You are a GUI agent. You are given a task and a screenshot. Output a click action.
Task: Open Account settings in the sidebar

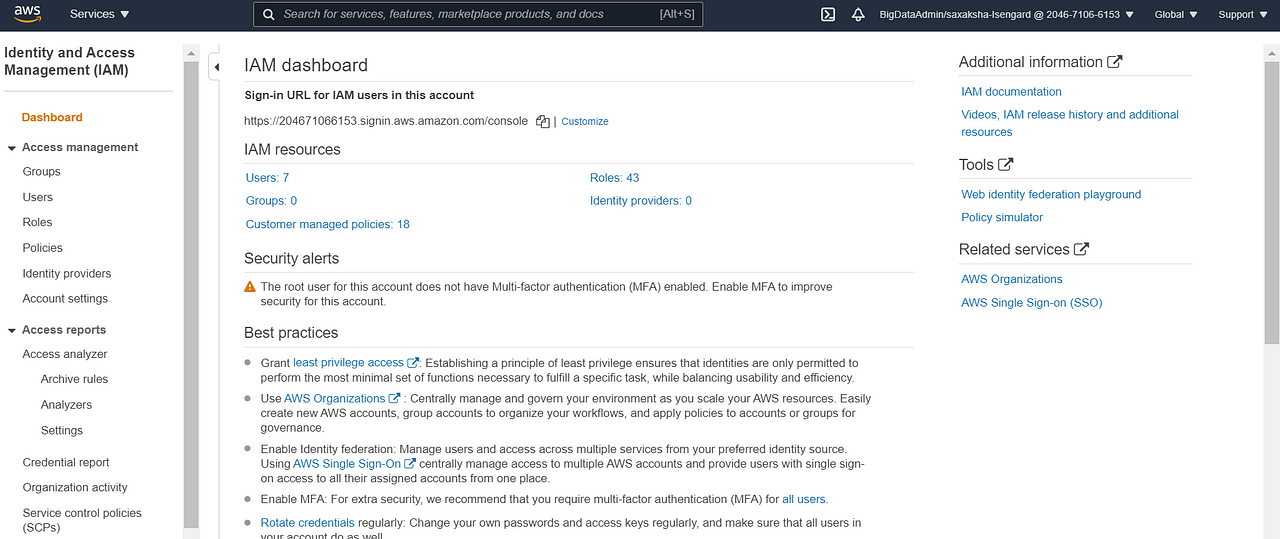(65, 298)
